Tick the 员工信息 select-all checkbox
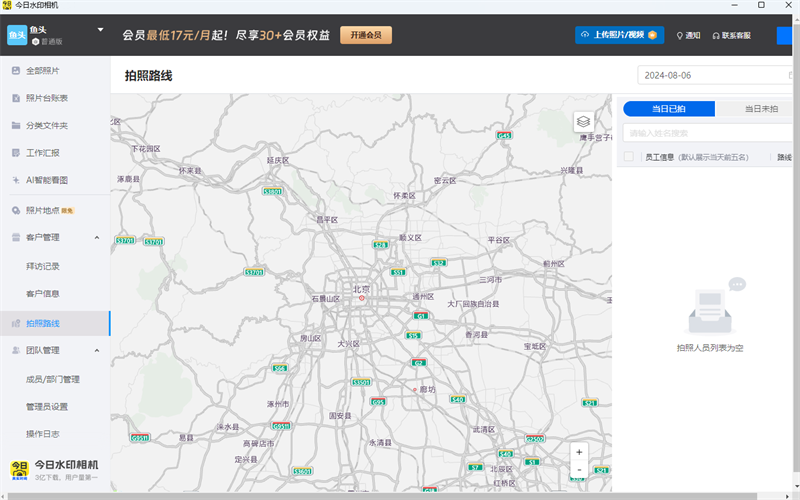The height and width of the screenshot is (500, 800). click(x=629, y=157)
